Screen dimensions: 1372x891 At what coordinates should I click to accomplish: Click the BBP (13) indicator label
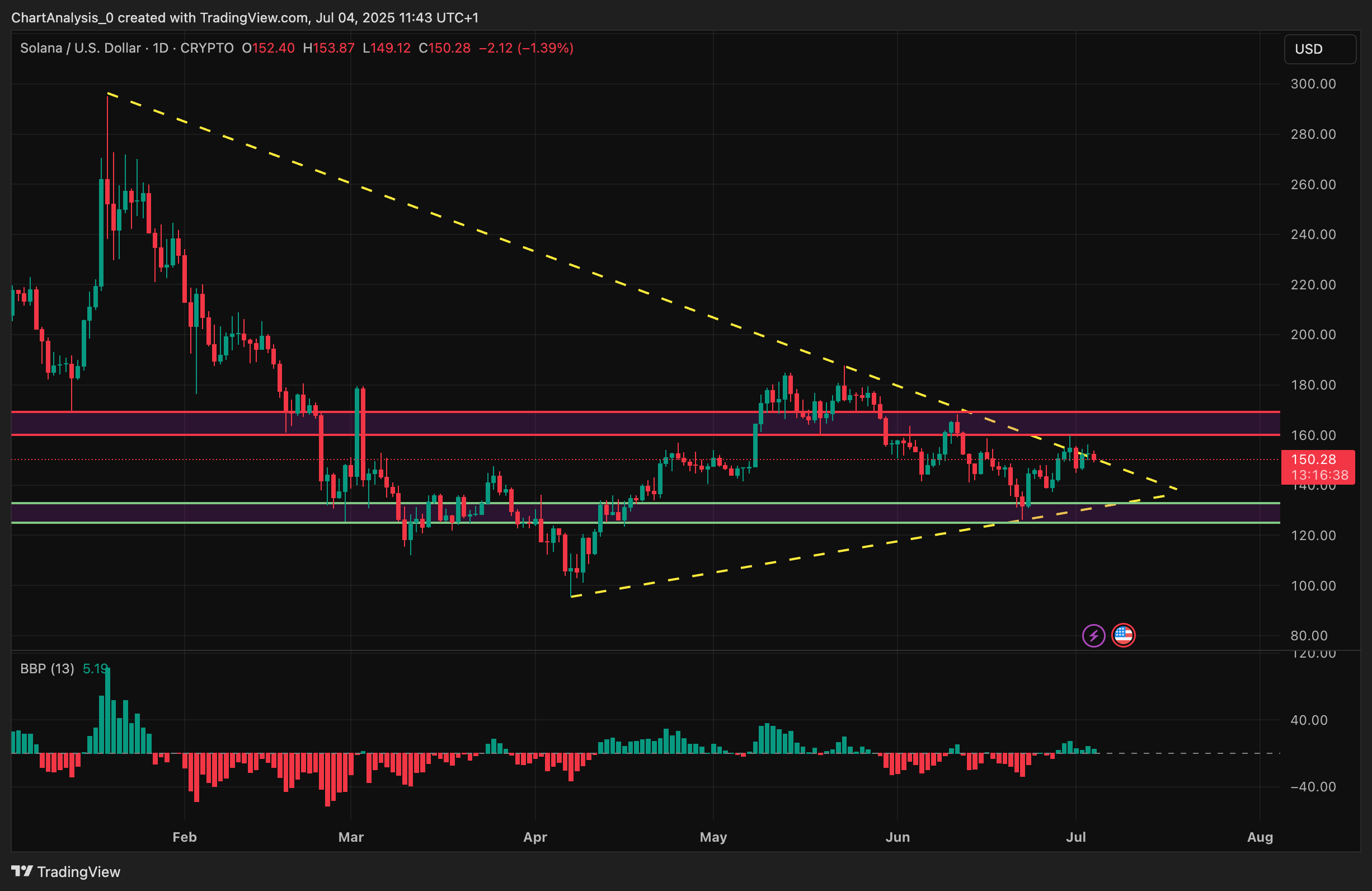pos(47,668)
